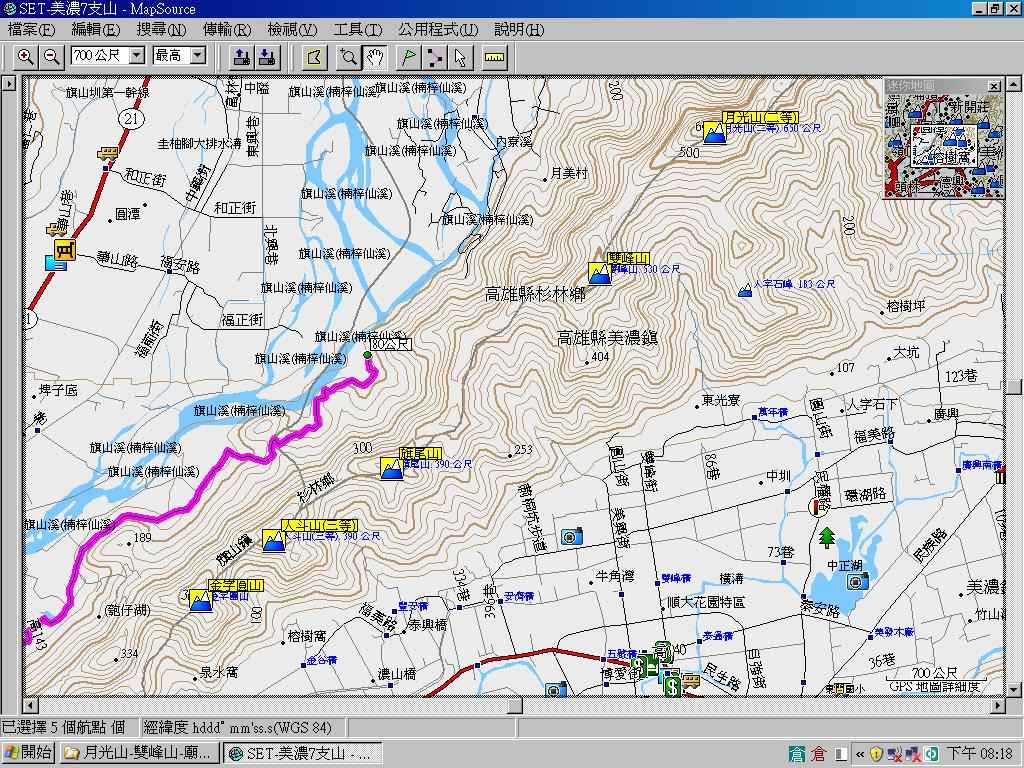Click the 80公尺 elevation label box

coord(391,344)
